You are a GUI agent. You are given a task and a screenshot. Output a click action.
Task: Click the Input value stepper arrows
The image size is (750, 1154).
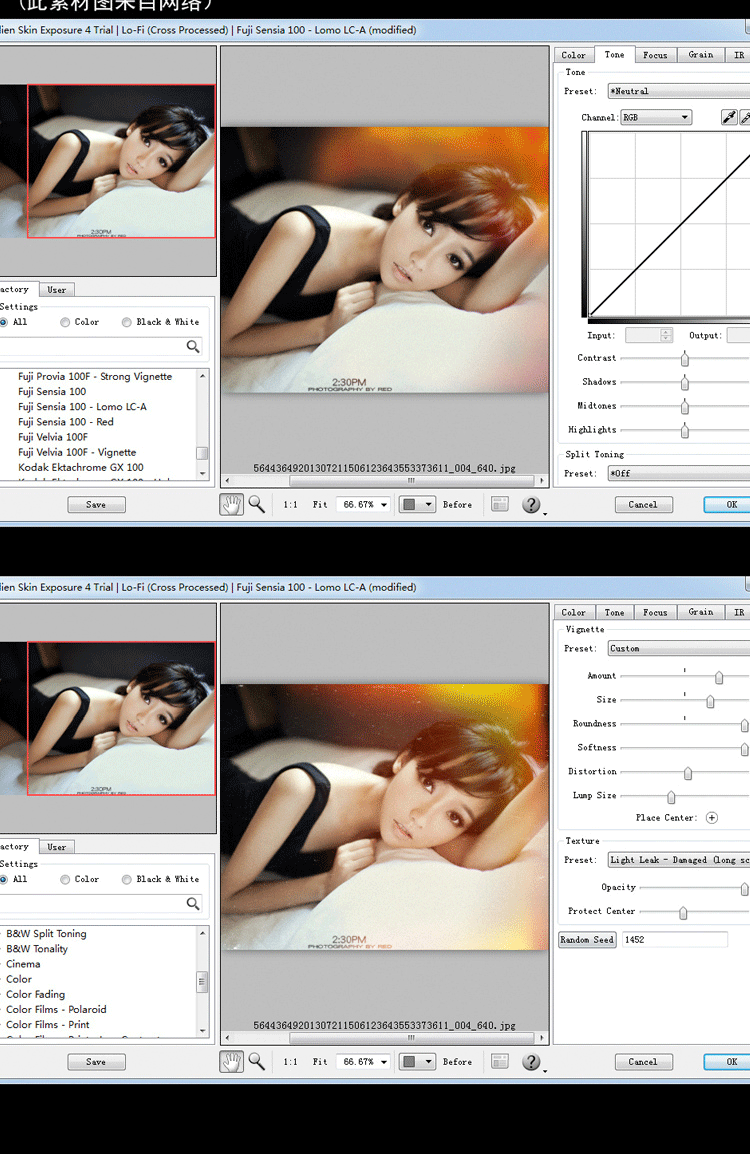tap(666, 336)
